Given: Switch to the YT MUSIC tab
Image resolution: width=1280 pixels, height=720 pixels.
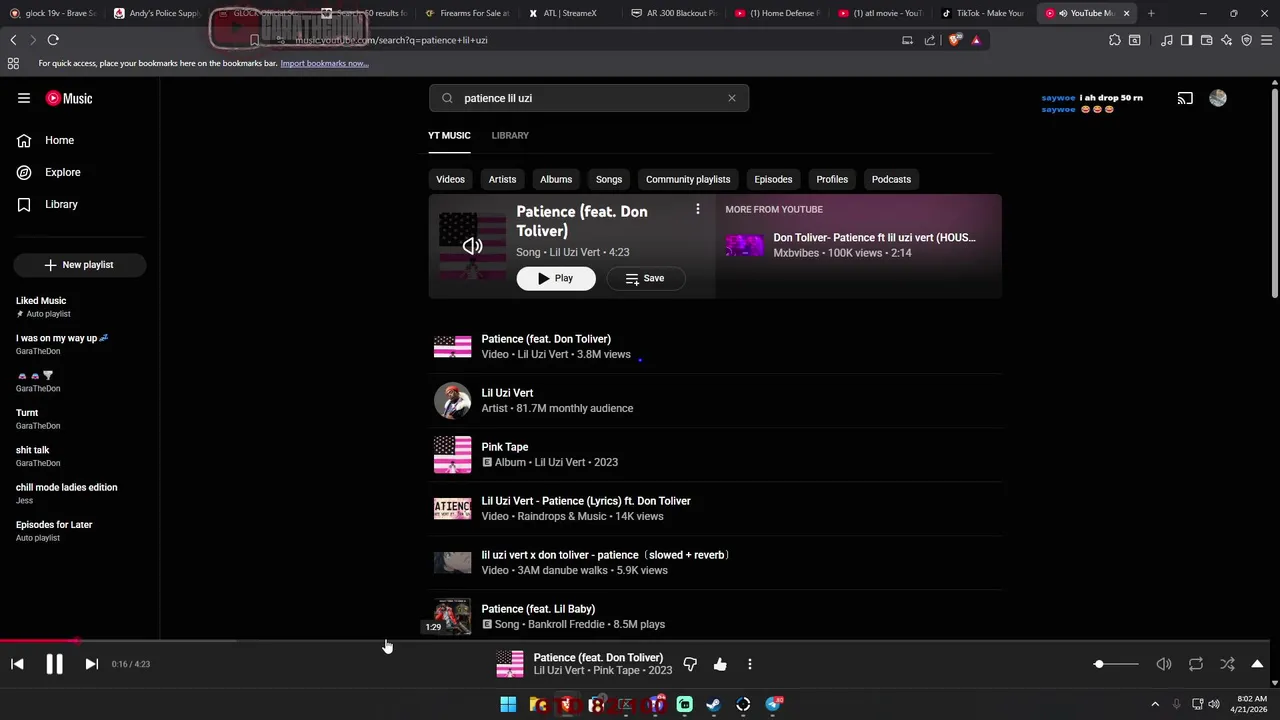Looking at the screenshot, I should click(x=449, y=135).
